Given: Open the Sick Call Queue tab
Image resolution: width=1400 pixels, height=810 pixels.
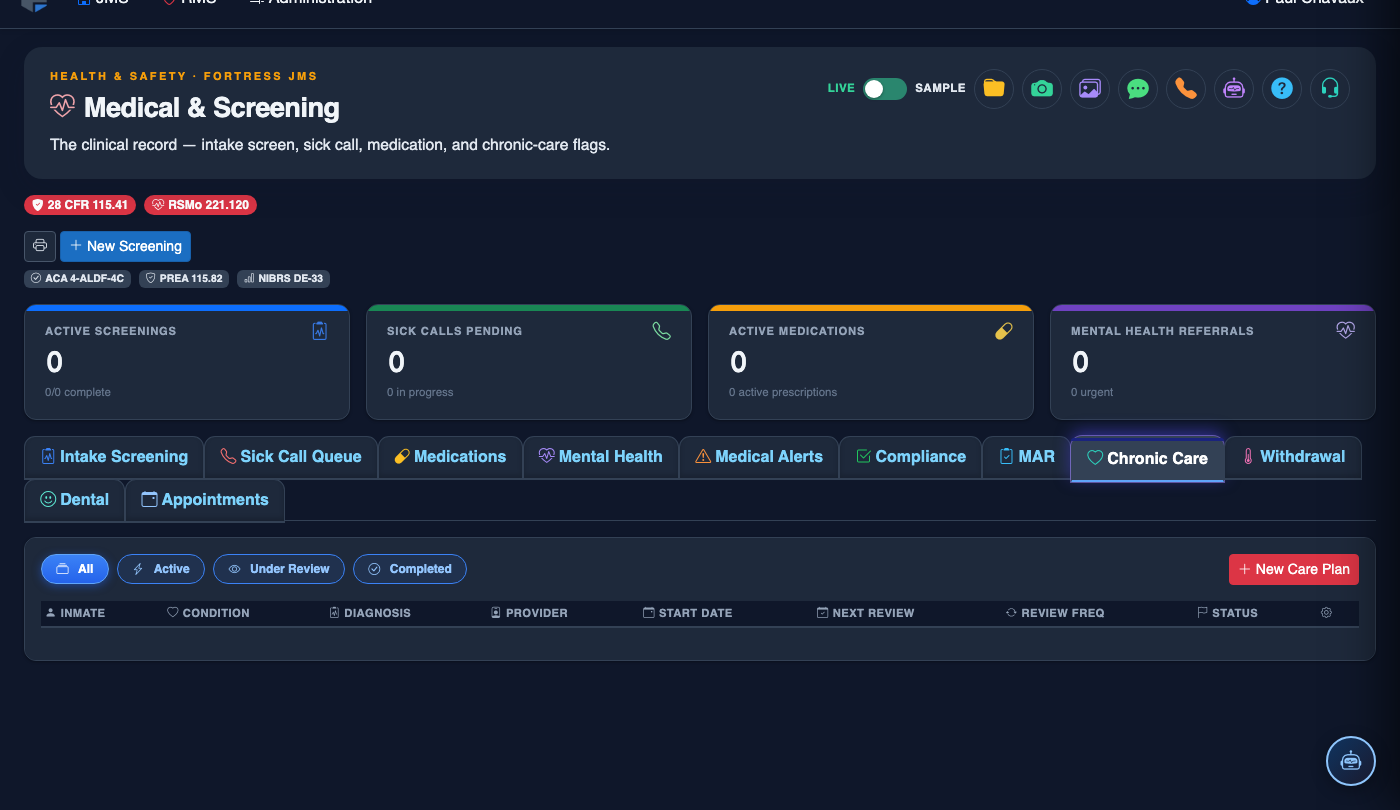Looking at the screenshot, I should click(291, 457).
